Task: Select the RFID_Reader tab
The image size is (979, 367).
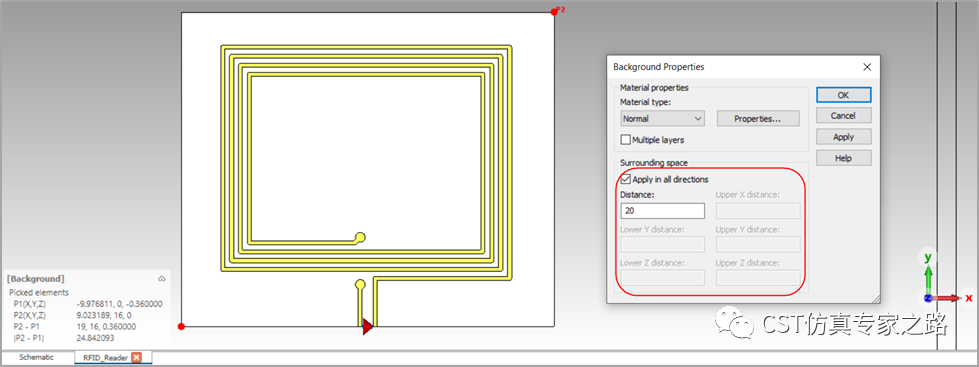Action: pos(106,358)
